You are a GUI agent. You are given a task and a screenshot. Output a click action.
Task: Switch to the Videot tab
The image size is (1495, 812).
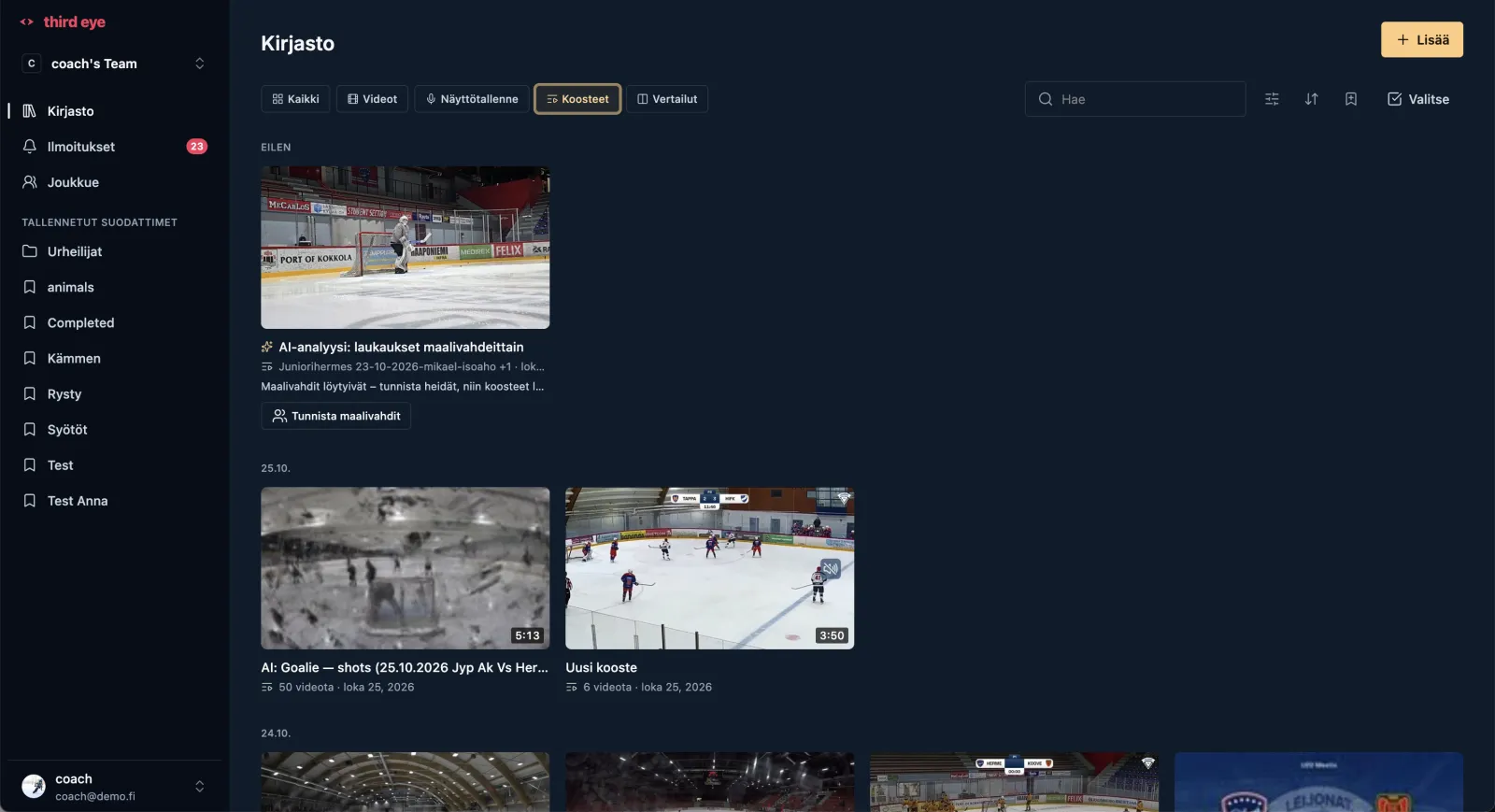coord(372,99)
